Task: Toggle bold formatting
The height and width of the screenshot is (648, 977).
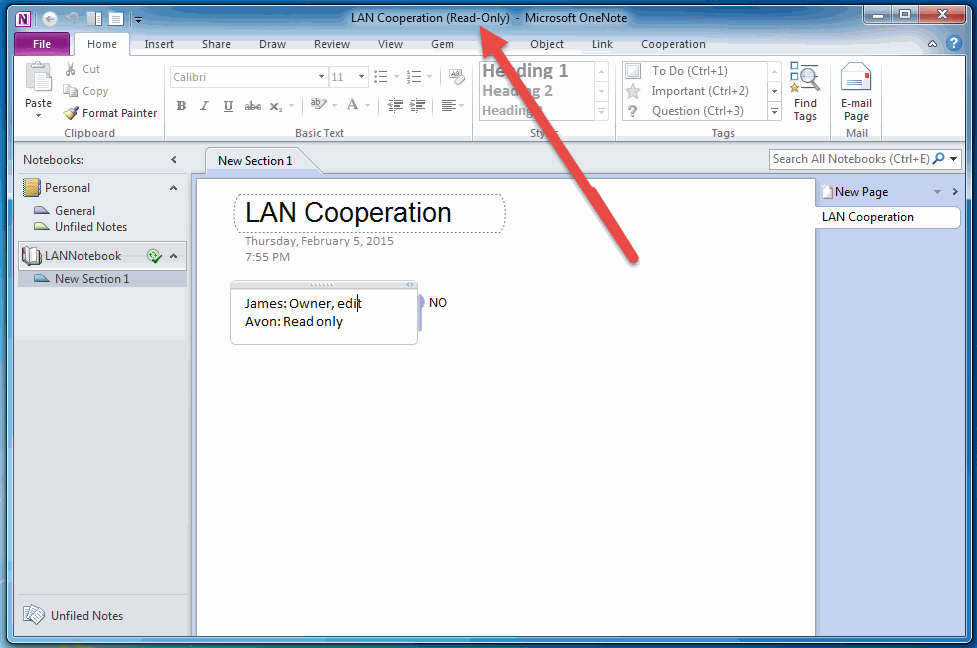Action: click(x=181, y=106)
